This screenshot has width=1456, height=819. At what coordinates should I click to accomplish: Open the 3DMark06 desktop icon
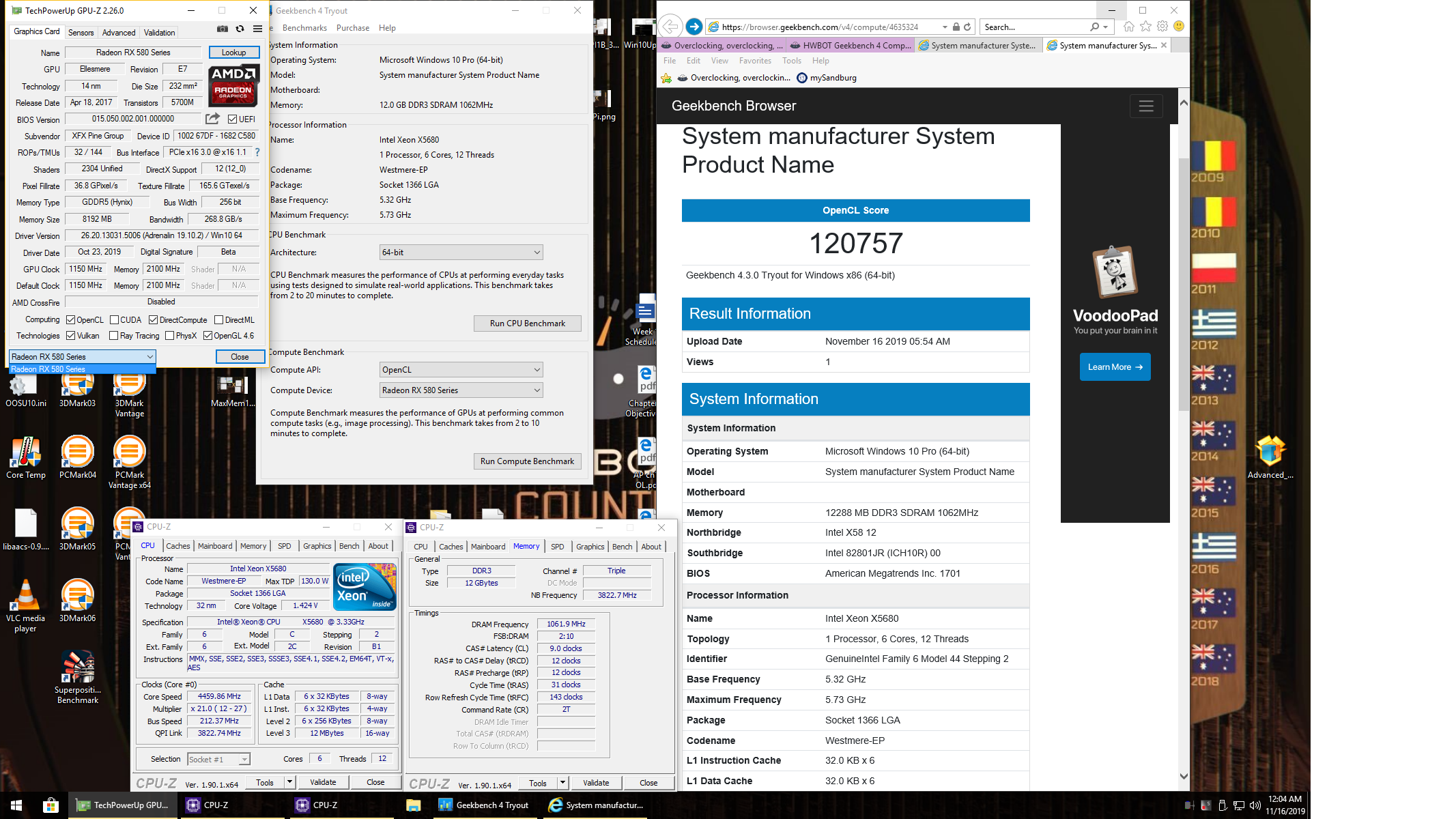78,601
